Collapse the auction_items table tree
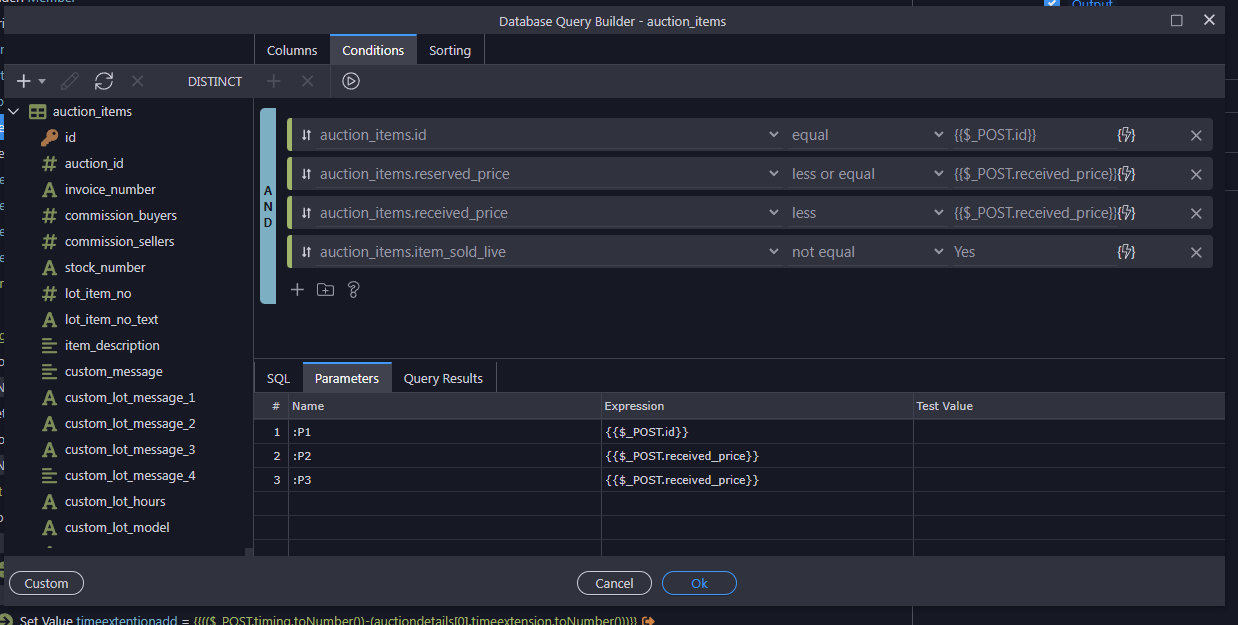Screen dimensions: 1238x625 pyautogui.click(x=14, y=112)
